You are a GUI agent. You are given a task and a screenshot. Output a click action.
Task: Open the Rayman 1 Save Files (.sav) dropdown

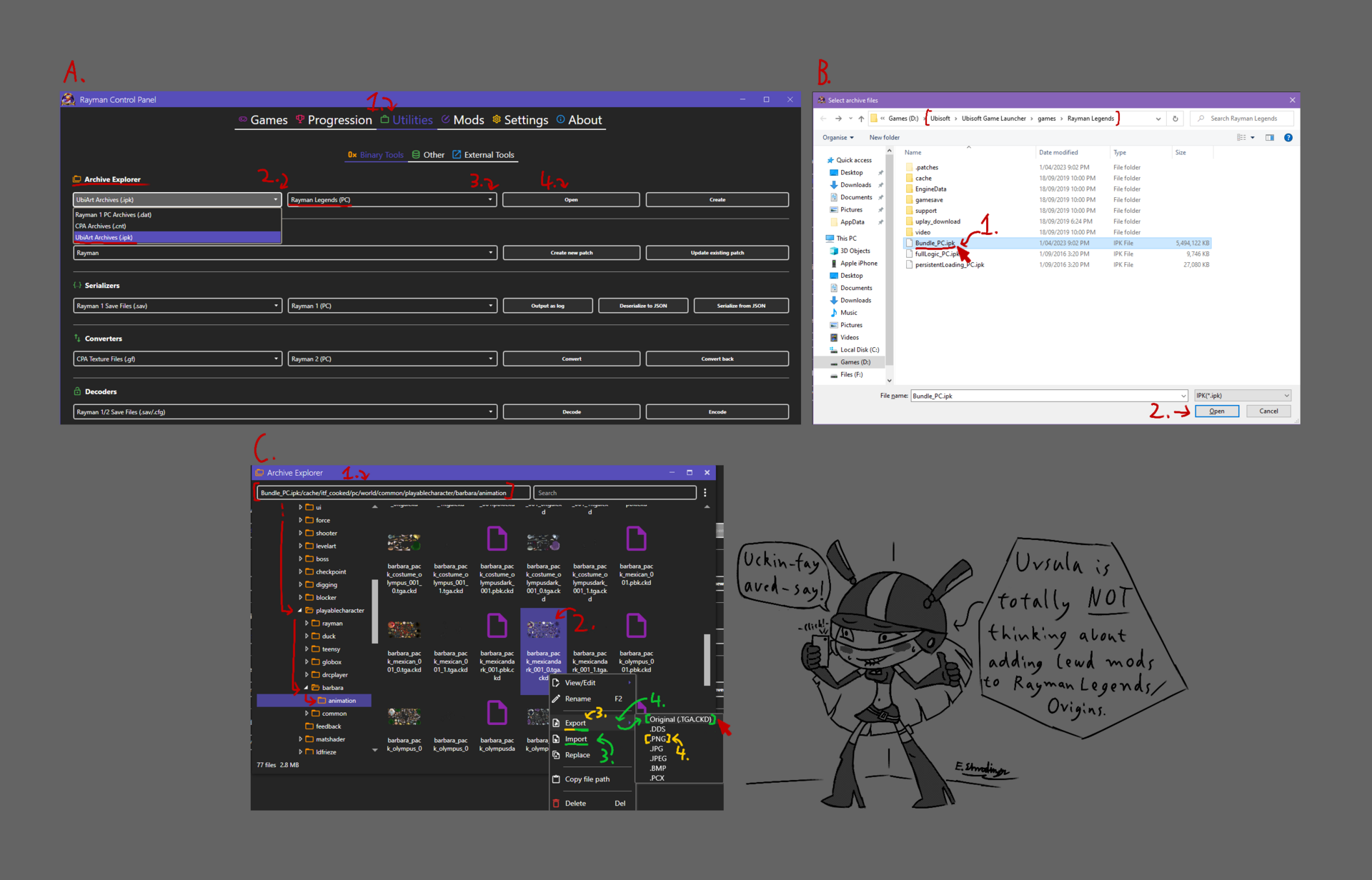point(177,306)
